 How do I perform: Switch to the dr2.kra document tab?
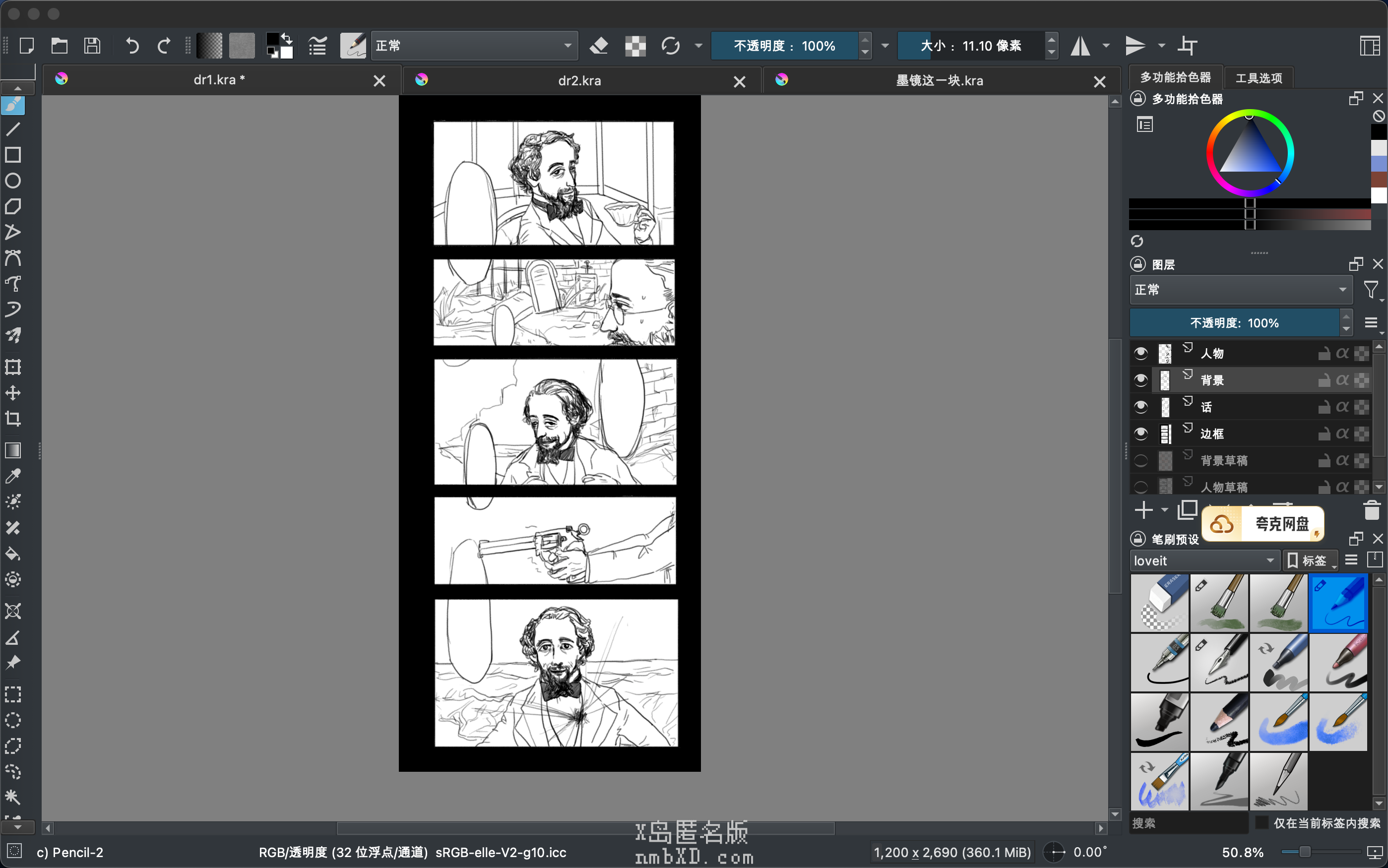[x=579, y=81]
